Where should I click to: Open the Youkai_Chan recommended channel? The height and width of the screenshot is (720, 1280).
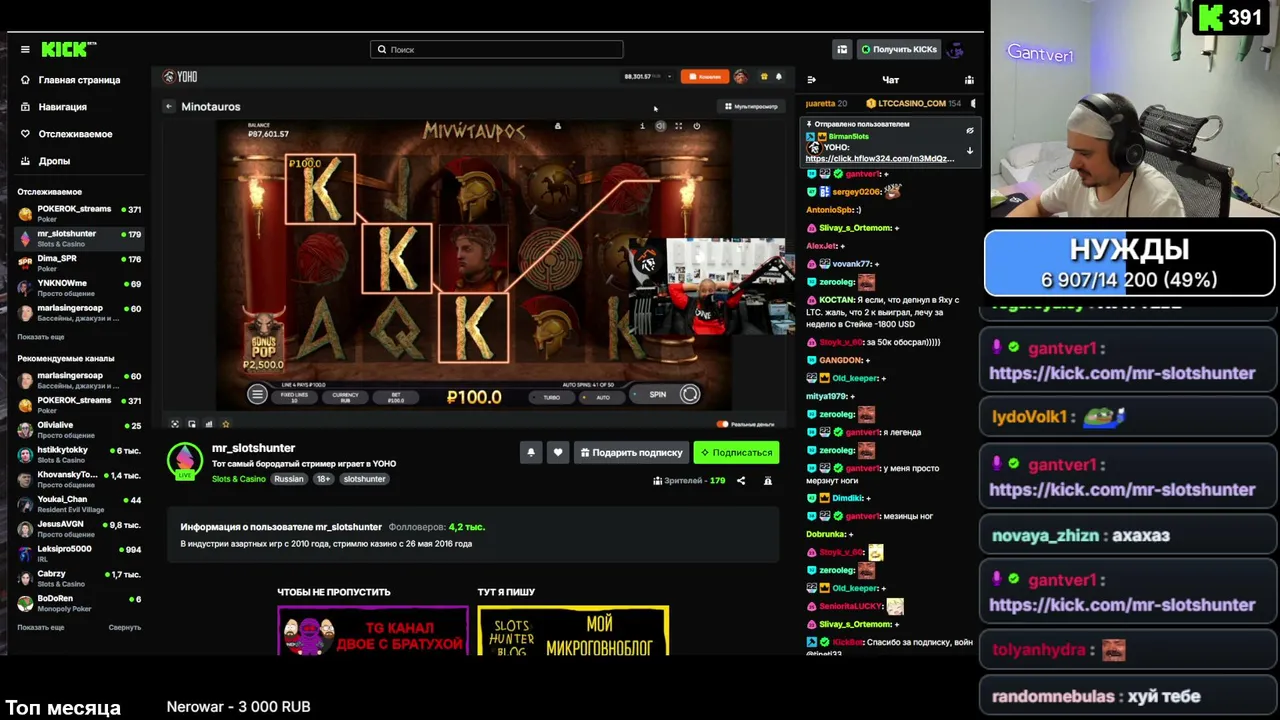point(80,504)
